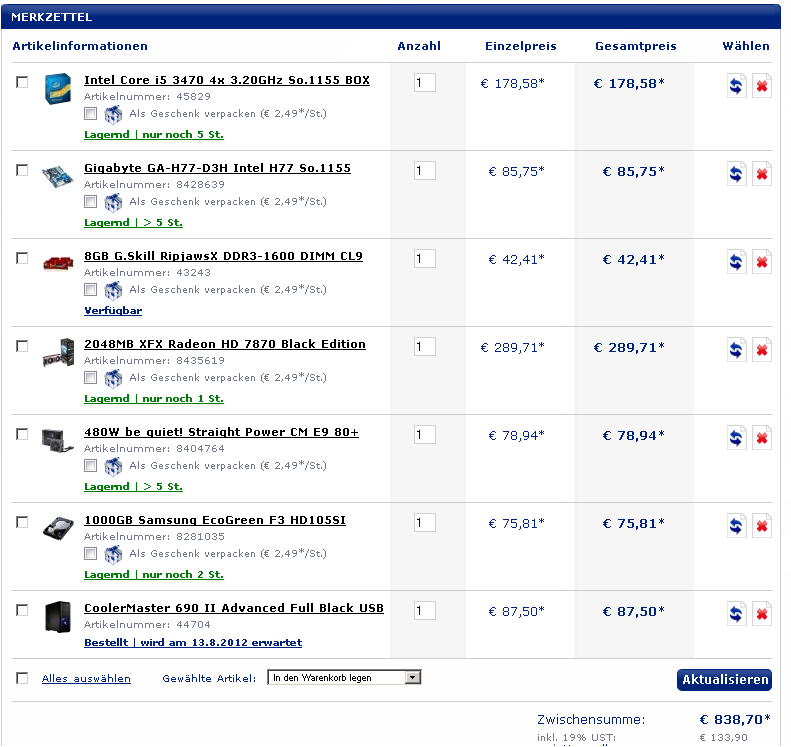Click the Aktualisieren button

pos(724,680)
